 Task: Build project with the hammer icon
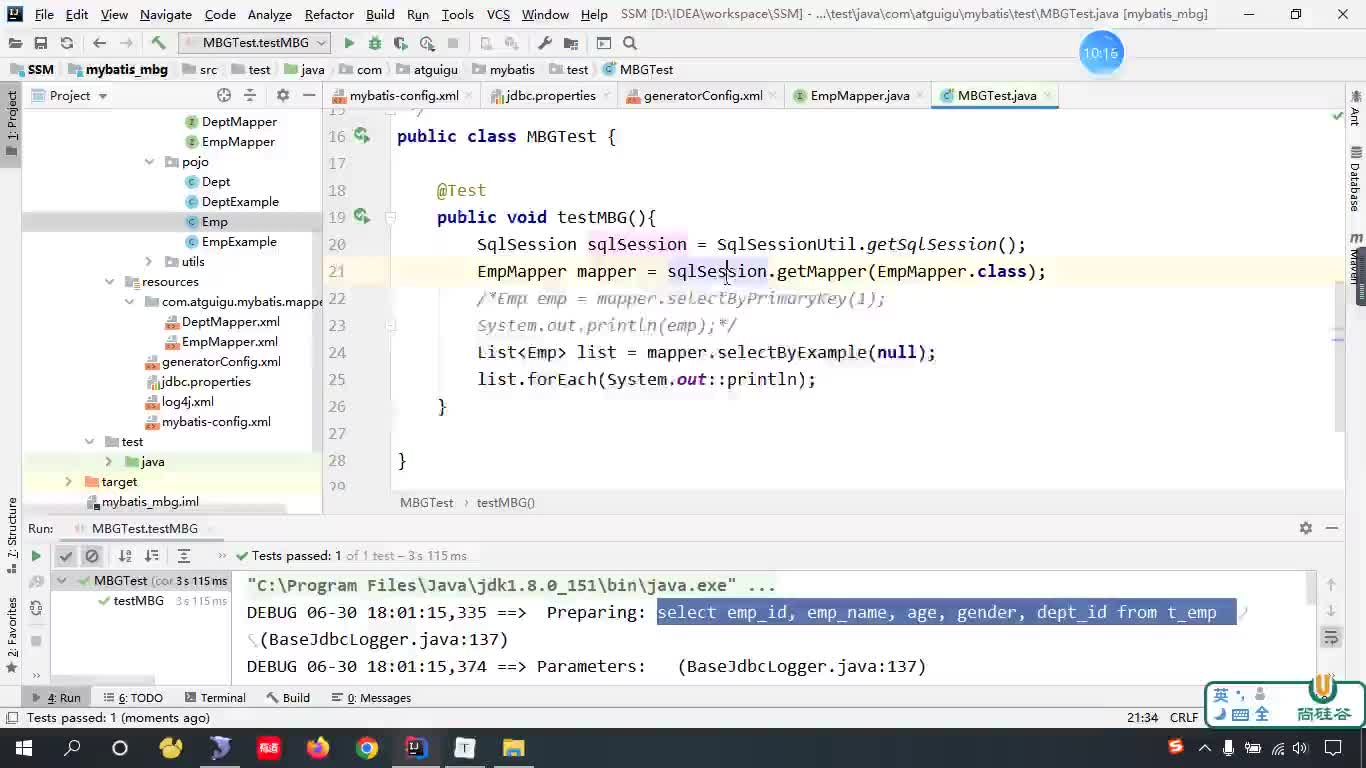(x=158, y=43)
